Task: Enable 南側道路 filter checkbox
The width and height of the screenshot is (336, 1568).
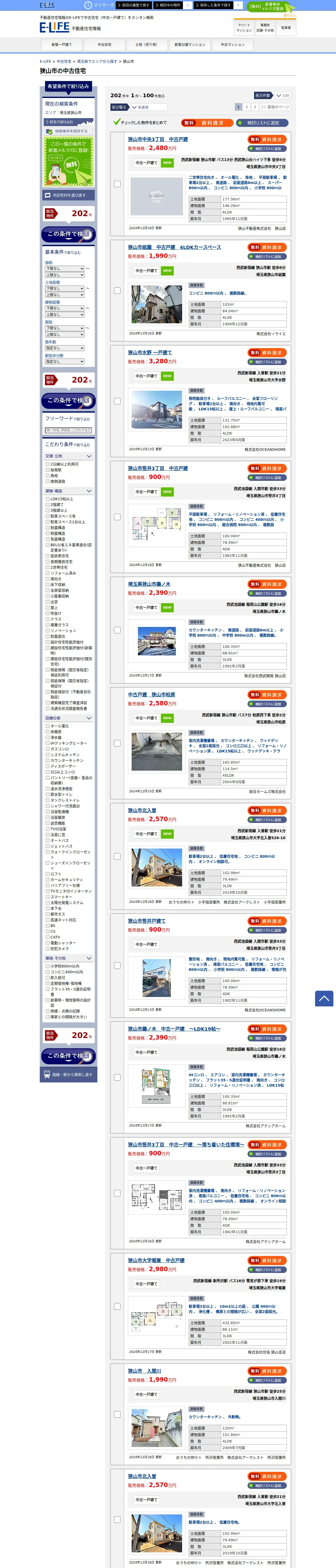Action: pos(48,481)
